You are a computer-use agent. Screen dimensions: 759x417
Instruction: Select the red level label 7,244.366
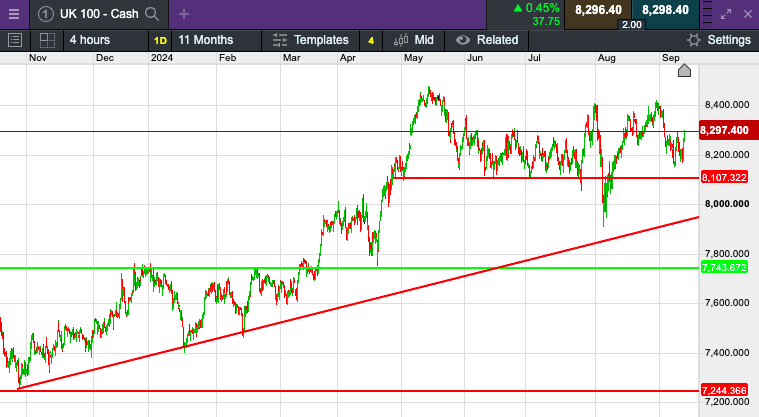[724, 390]
